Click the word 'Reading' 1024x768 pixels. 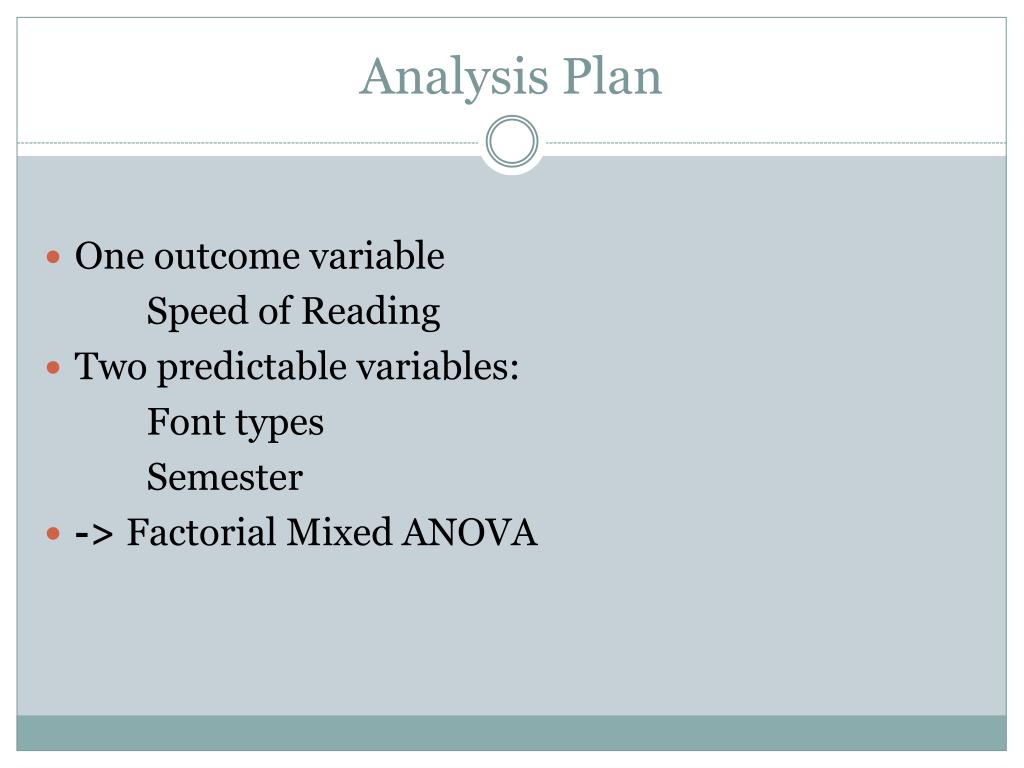pos(371,312)
